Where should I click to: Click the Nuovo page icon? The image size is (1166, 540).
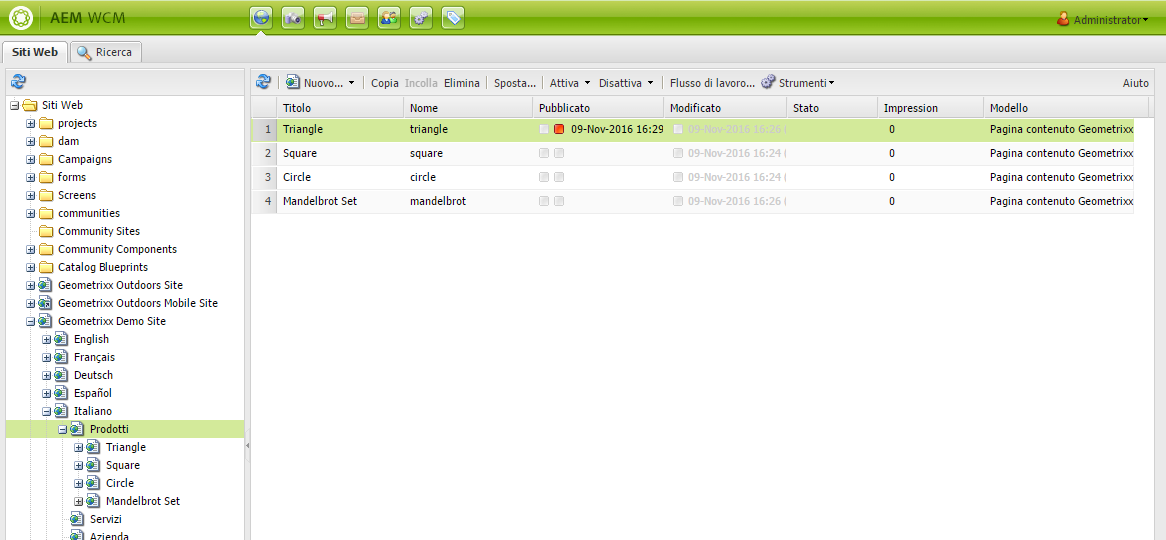(293, 83)
